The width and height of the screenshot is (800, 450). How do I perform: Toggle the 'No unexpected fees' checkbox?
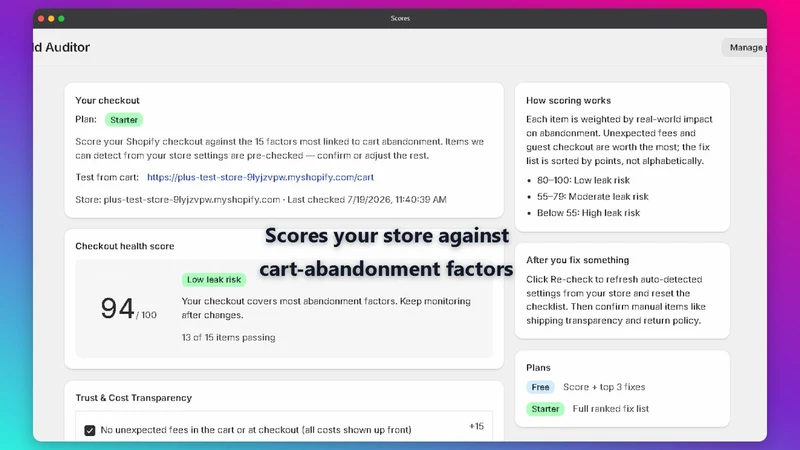(x=90, y=430)
